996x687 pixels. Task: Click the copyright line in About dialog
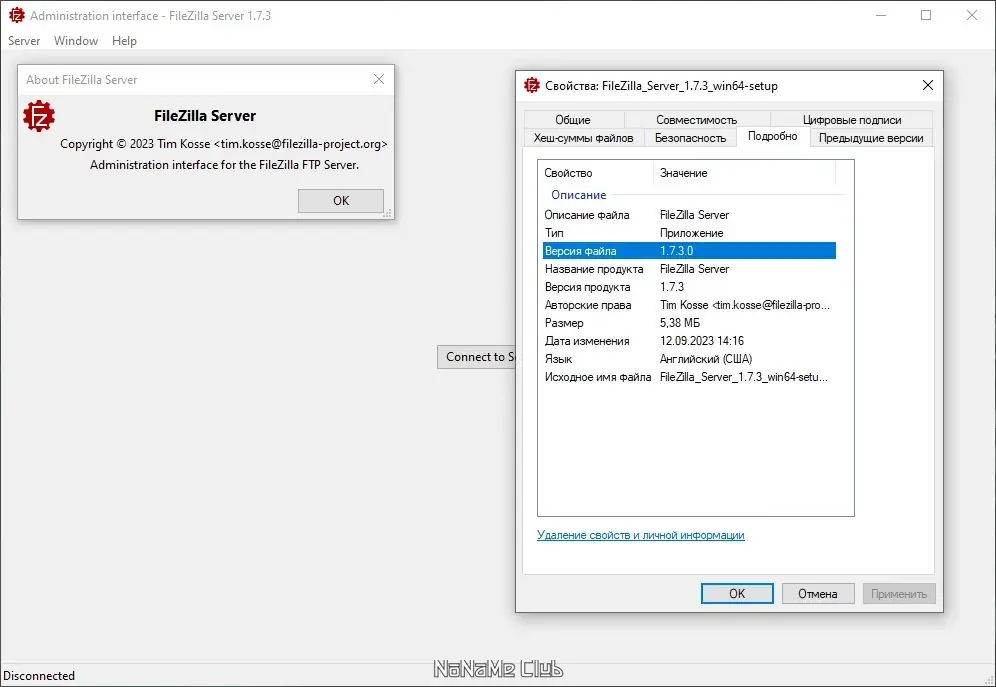[224, 144]
